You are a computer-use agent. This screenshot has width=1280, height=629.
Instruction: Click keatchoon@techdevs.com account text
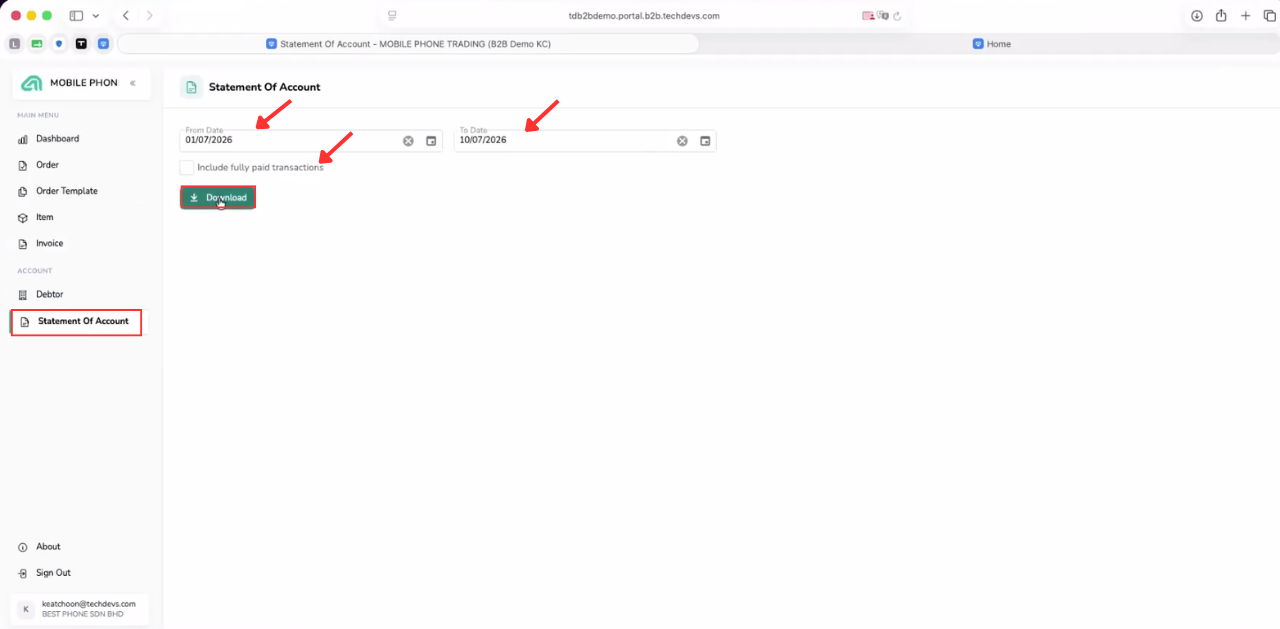coord(88,604)
